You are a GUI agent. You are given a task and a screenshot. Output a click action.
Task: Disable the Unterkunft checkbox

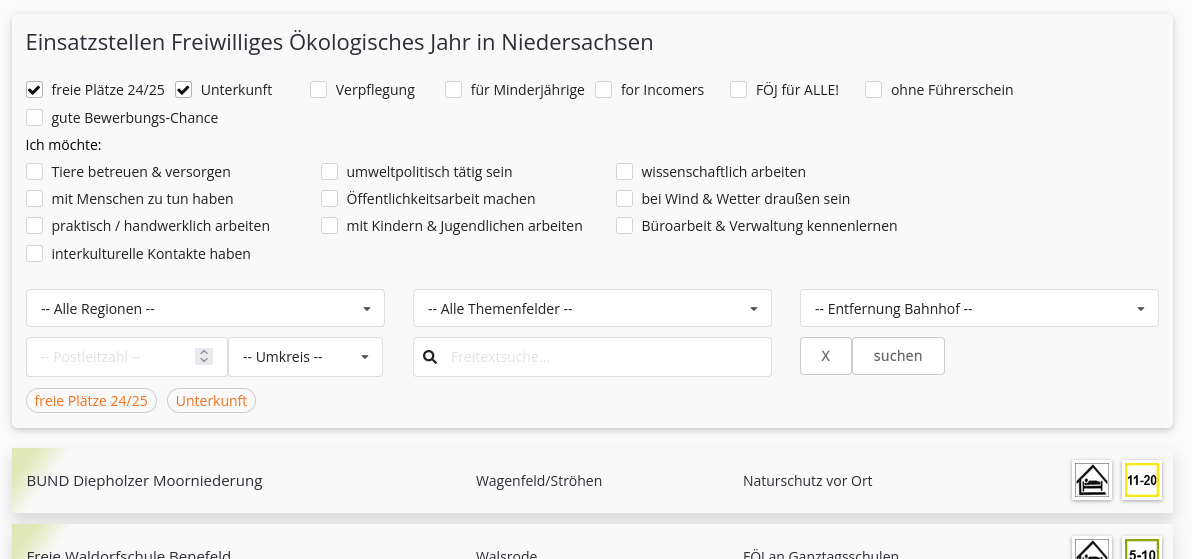point(184,90)
